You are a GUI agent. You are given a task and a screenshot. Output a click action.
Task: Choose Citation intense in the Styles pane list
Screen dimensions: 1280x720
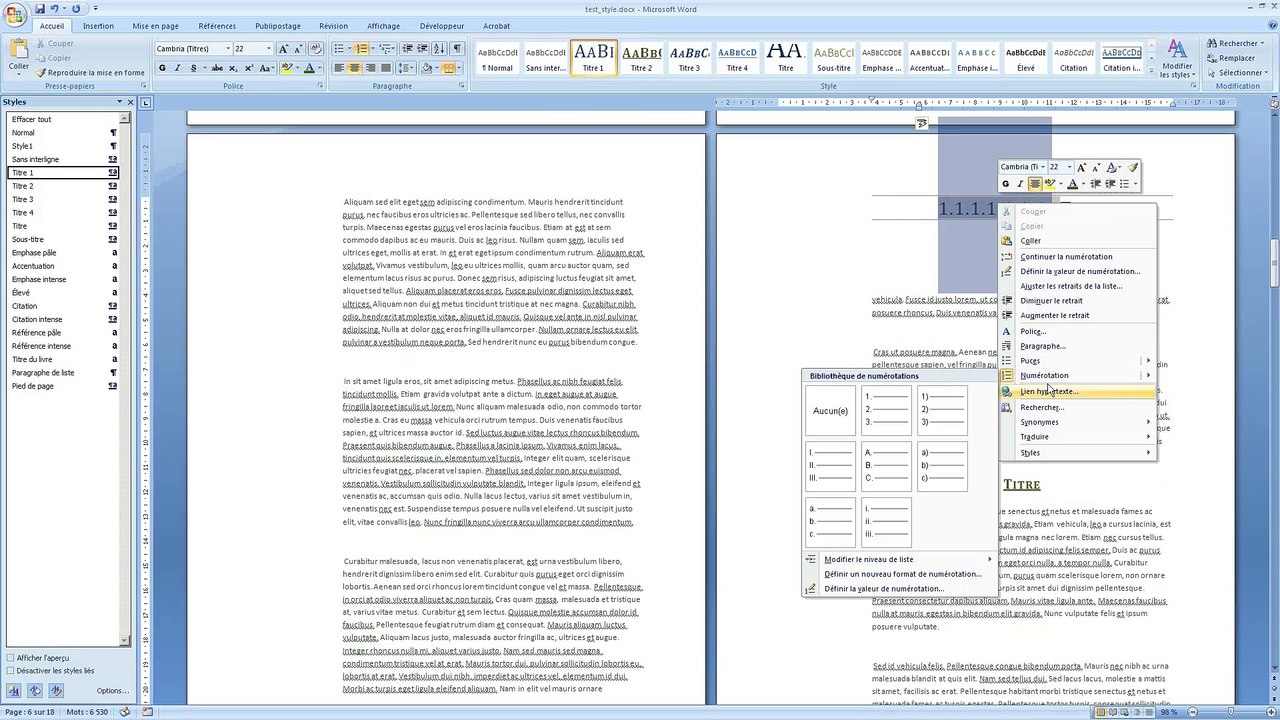64,319
